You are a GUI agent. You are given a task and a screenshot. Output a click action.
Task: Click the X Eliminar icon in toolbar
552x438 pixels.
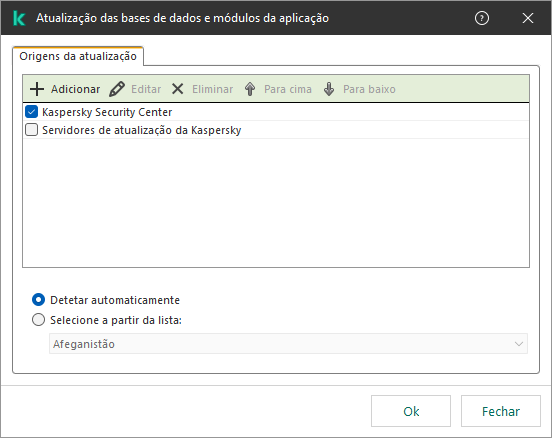click(x=178, y=89)
